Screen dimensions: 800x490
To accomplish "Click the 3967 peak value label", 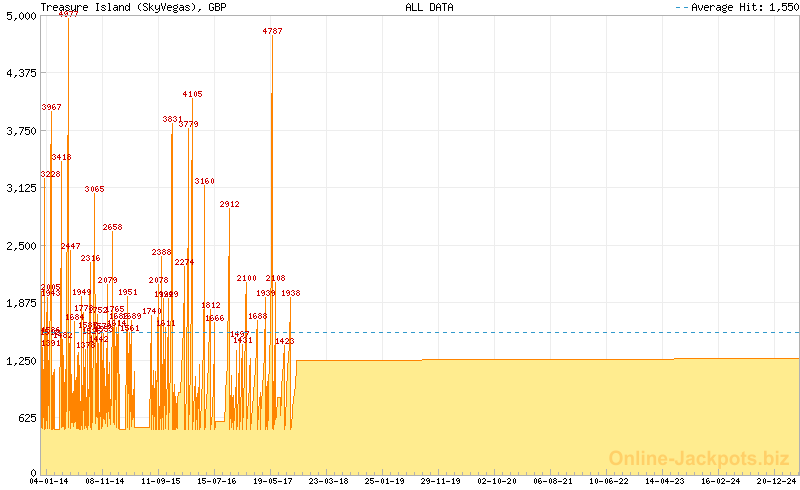I will point(51,107).
